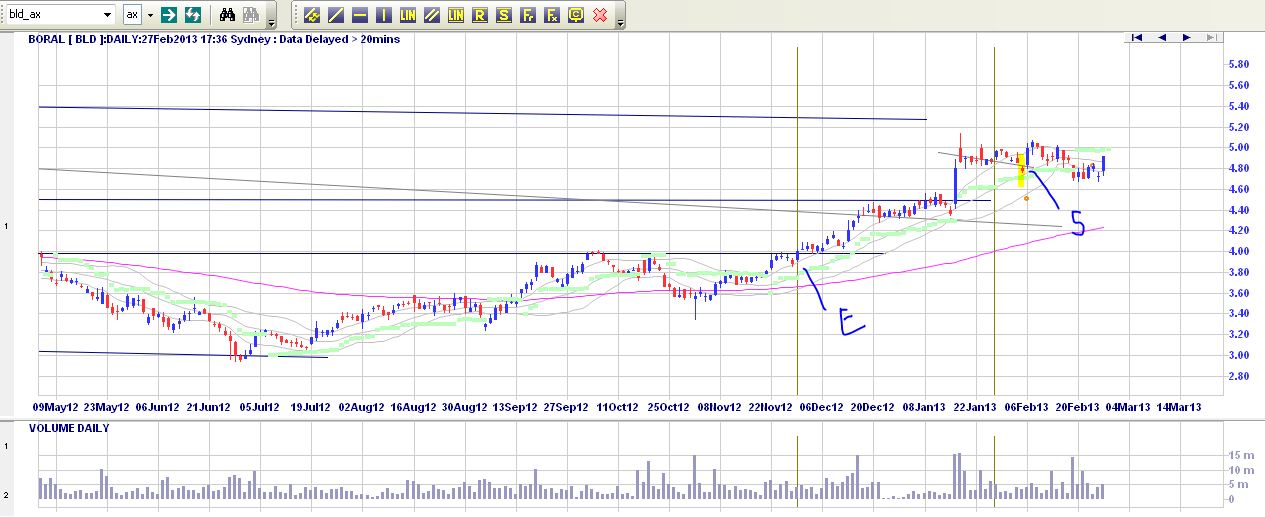Viewport: 1265px width, 517px height.
Task: Click the 22Jan13 date axis label
Action: [974, 408]
